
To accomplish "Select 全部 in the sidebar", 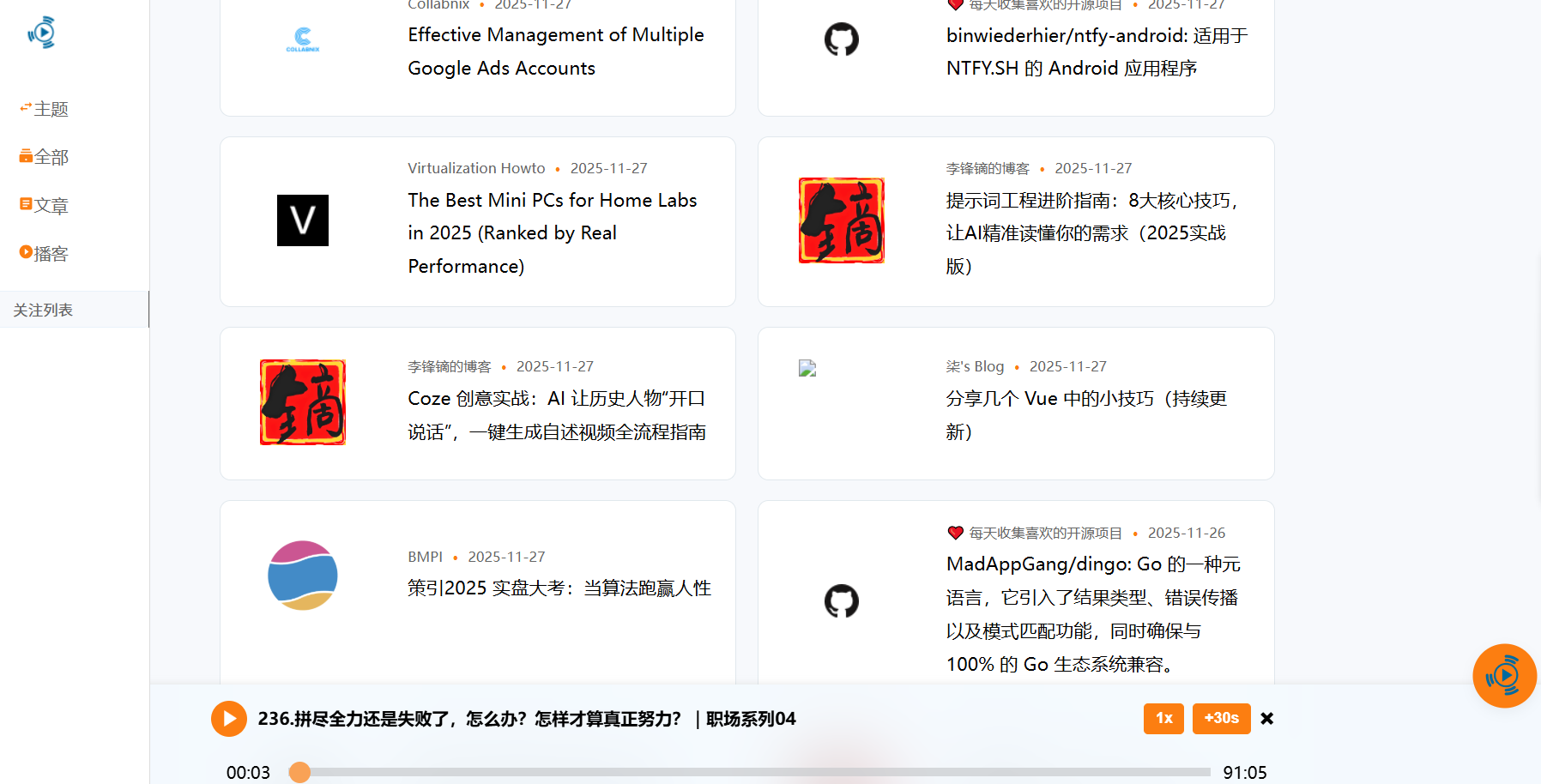I will pos(44,157).
